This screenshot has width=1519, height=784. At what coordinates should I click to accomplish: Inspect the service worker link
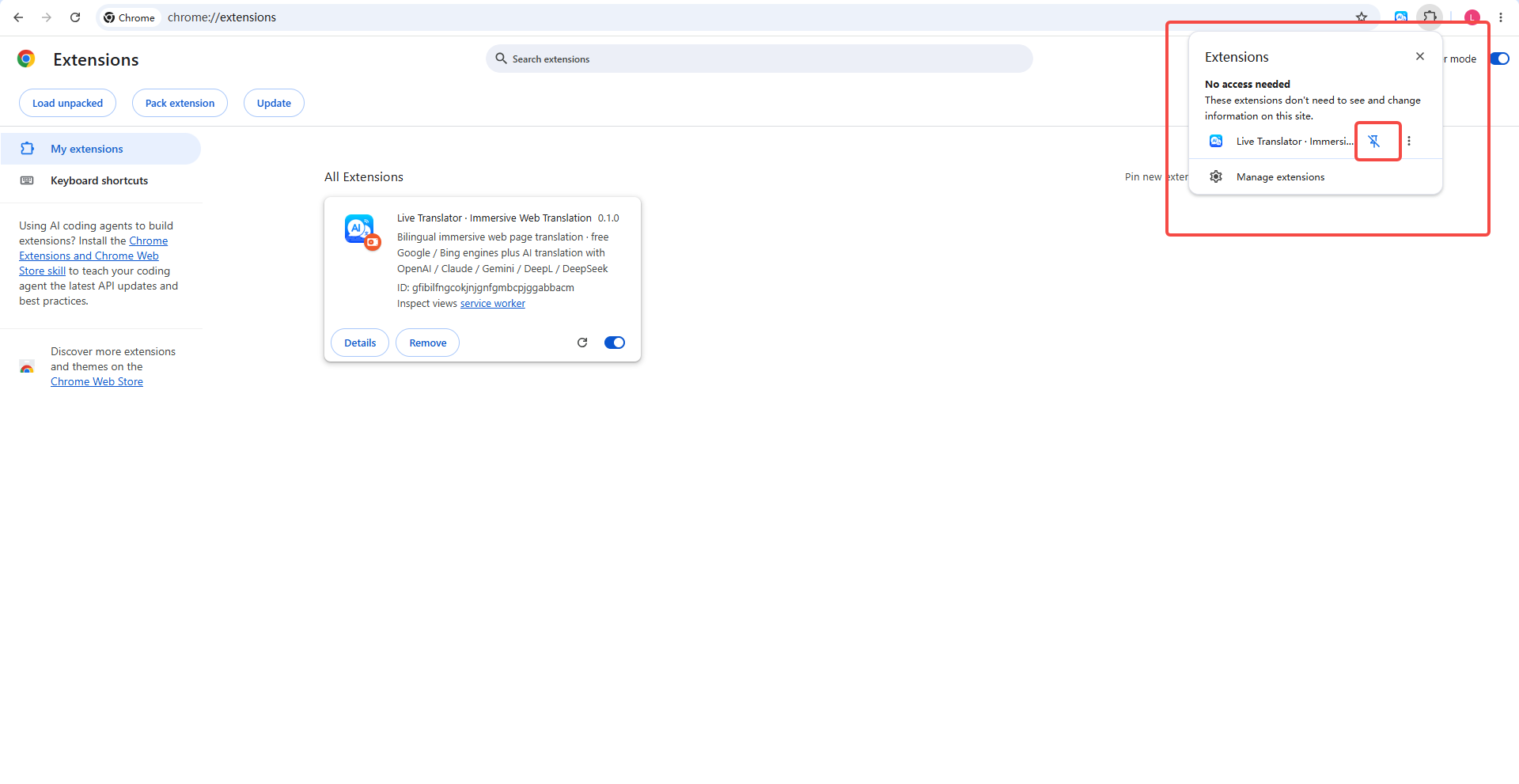[x=493, y=304]
